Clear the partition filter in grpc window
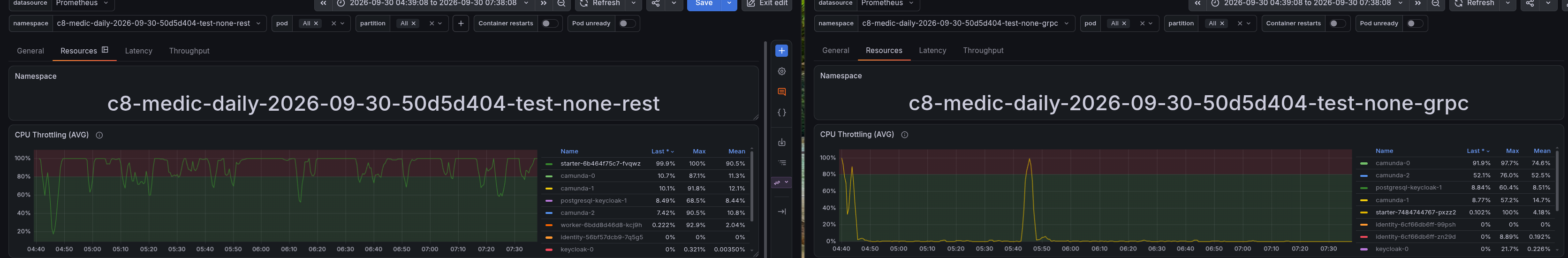The width and height of the screenshot is (1568, 258). (x=1239, y=23)
